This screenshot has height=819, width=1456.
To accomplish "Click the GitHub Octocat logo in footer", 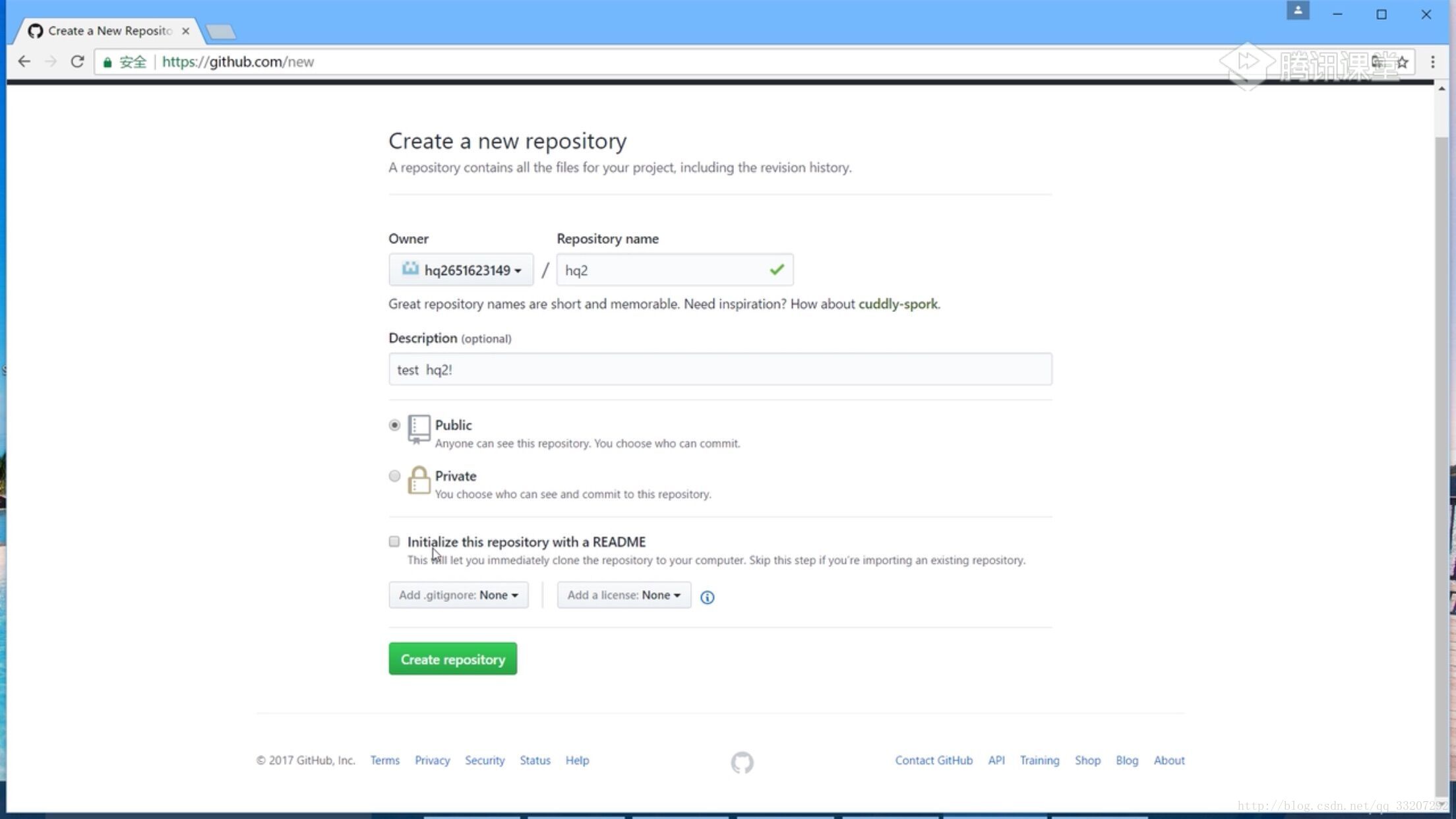I will [x=742, y=762].
